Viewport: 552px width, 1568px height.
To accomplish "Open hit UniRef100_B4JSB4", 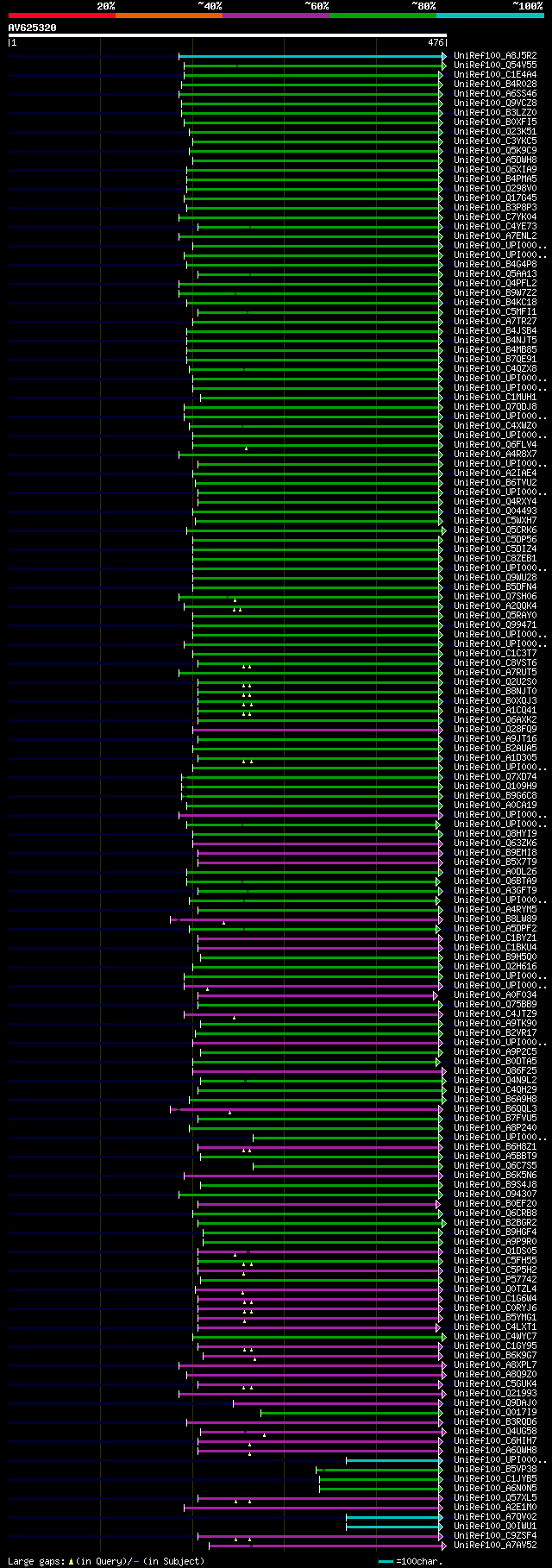I will click(x=495, y=330).
